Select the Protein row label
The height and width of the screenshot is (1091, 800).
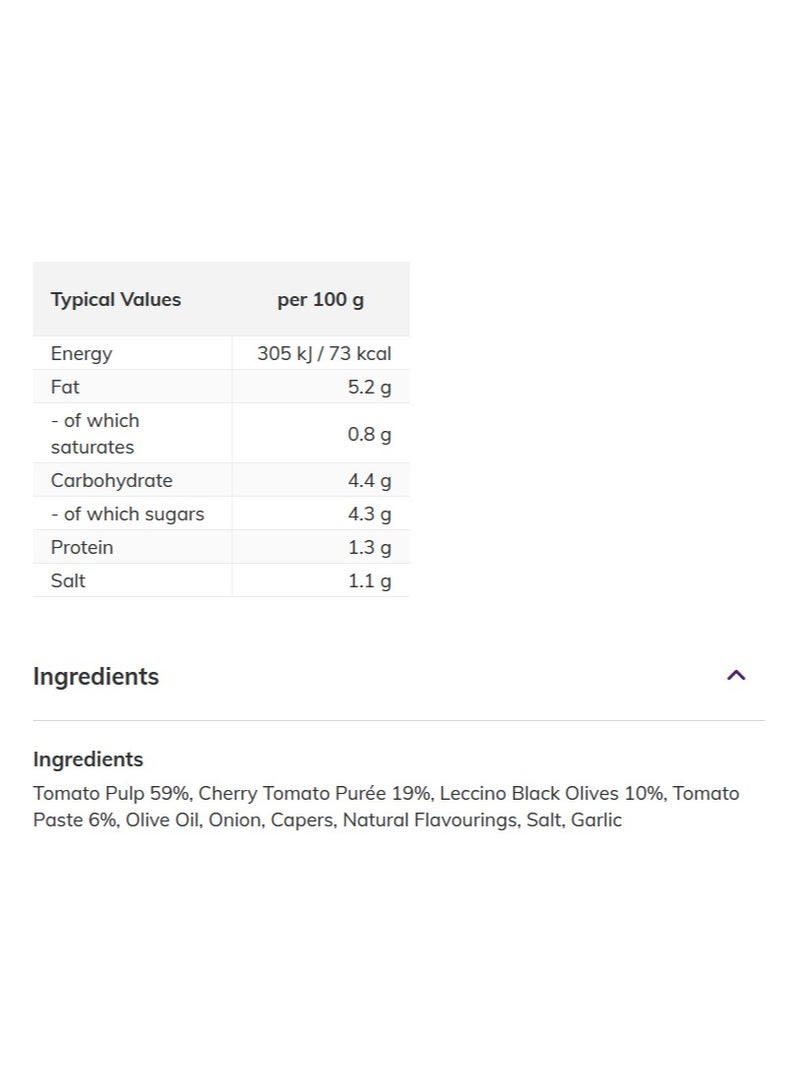(82, 548)
